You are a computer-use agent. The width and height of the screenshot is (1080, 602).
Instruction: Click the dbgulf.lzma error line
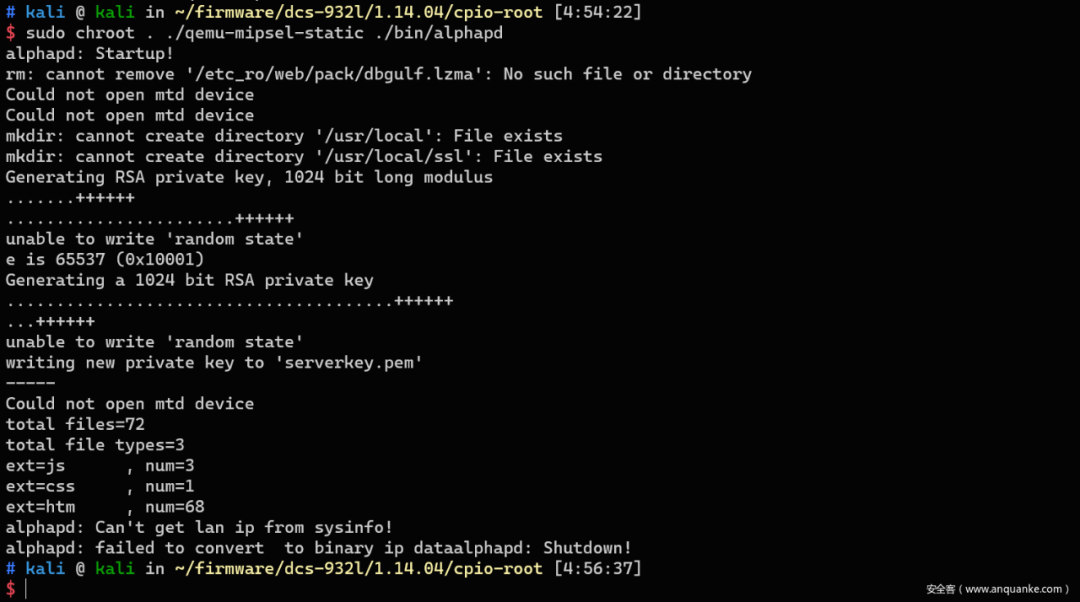379,74
